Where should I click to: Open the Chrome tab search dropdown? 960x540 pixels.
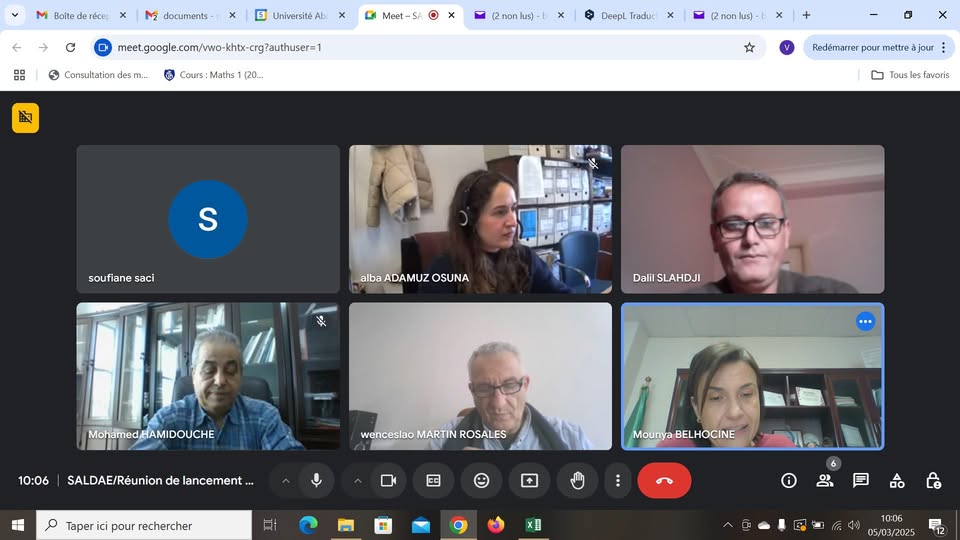coord(14,15)
